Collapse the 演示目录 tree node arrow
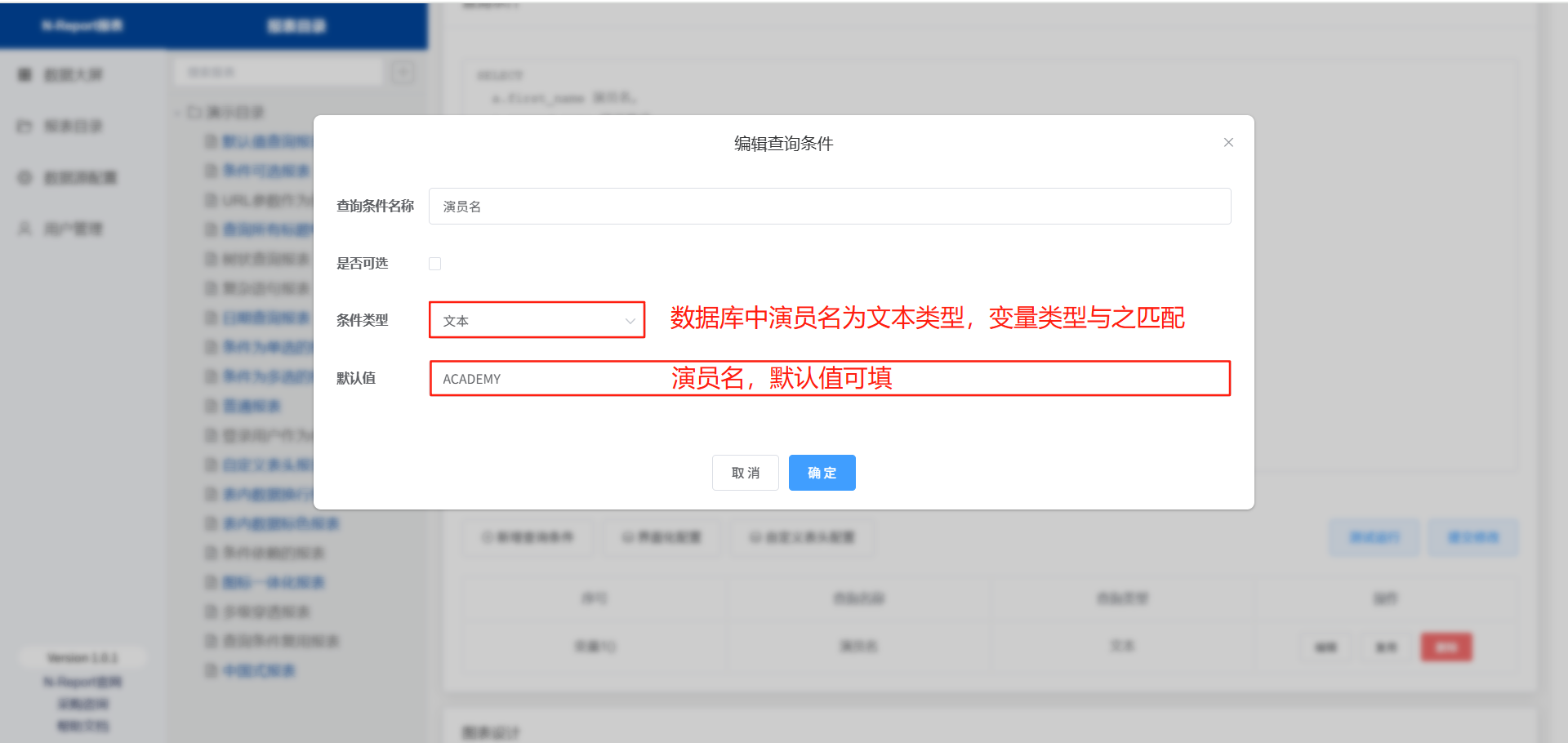 pos(177,112)
